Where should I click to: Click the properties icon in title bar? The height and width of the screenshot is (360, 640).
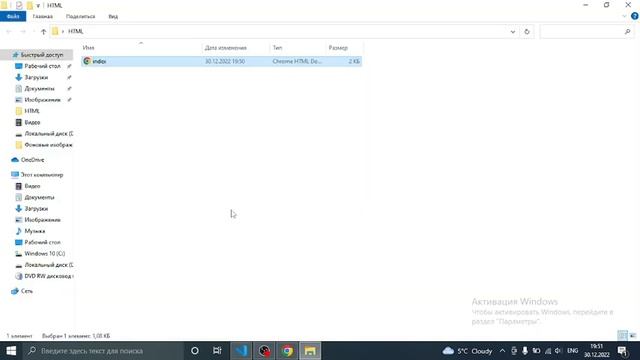19,5
